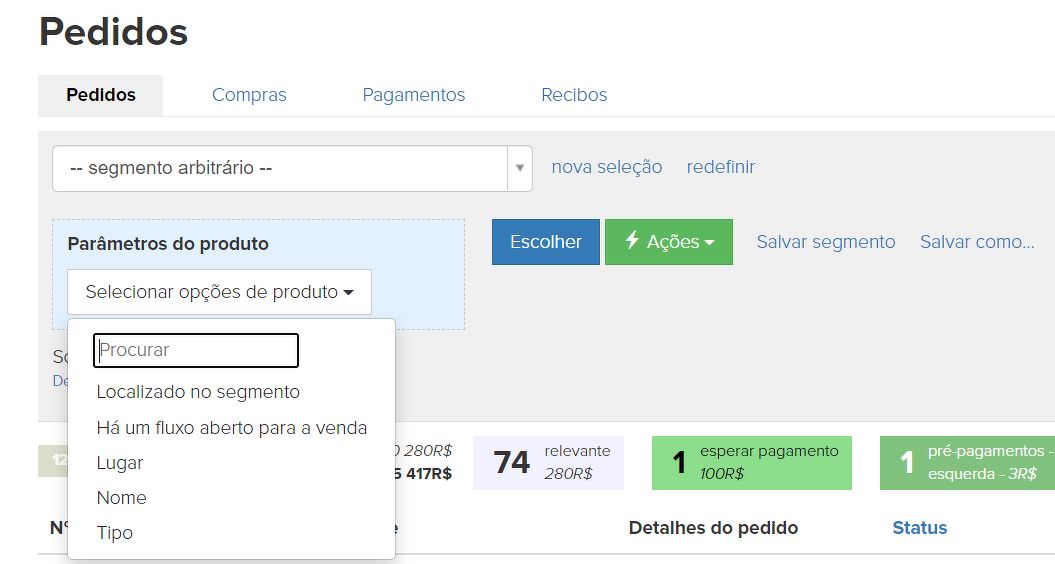The width and height of the screenshot is (1055, 564).
Task: Open the green Ações dropdown menu
Action: click(x=668, y=242)
